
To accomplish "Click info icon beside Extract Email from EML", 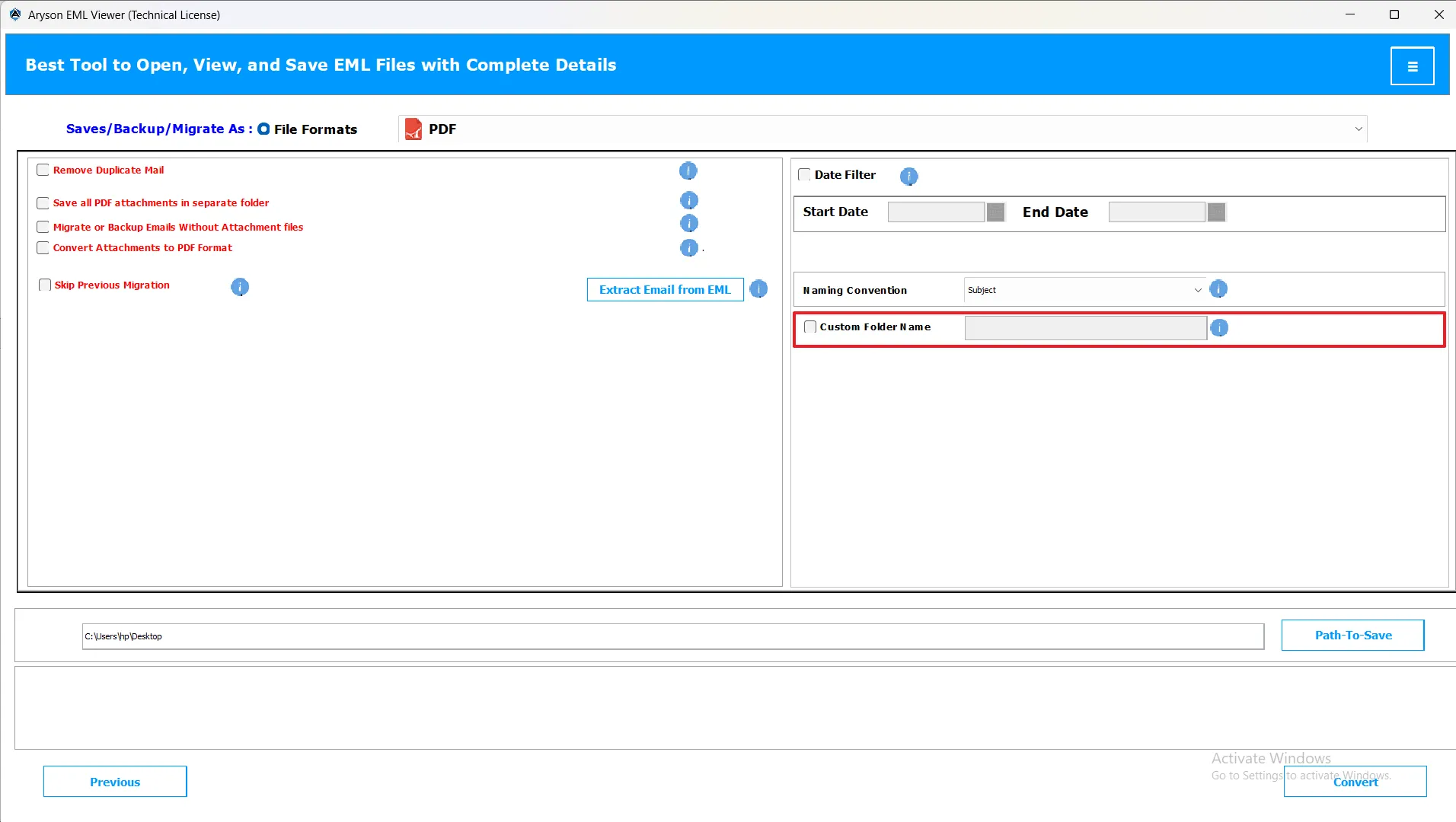I will point(758,289).
